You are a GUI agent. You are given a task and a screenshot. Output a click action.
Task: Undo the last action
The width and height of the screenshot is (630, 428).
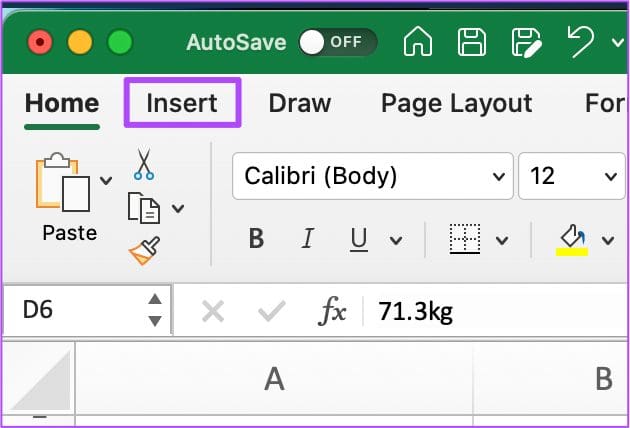(x=579, y=42)
